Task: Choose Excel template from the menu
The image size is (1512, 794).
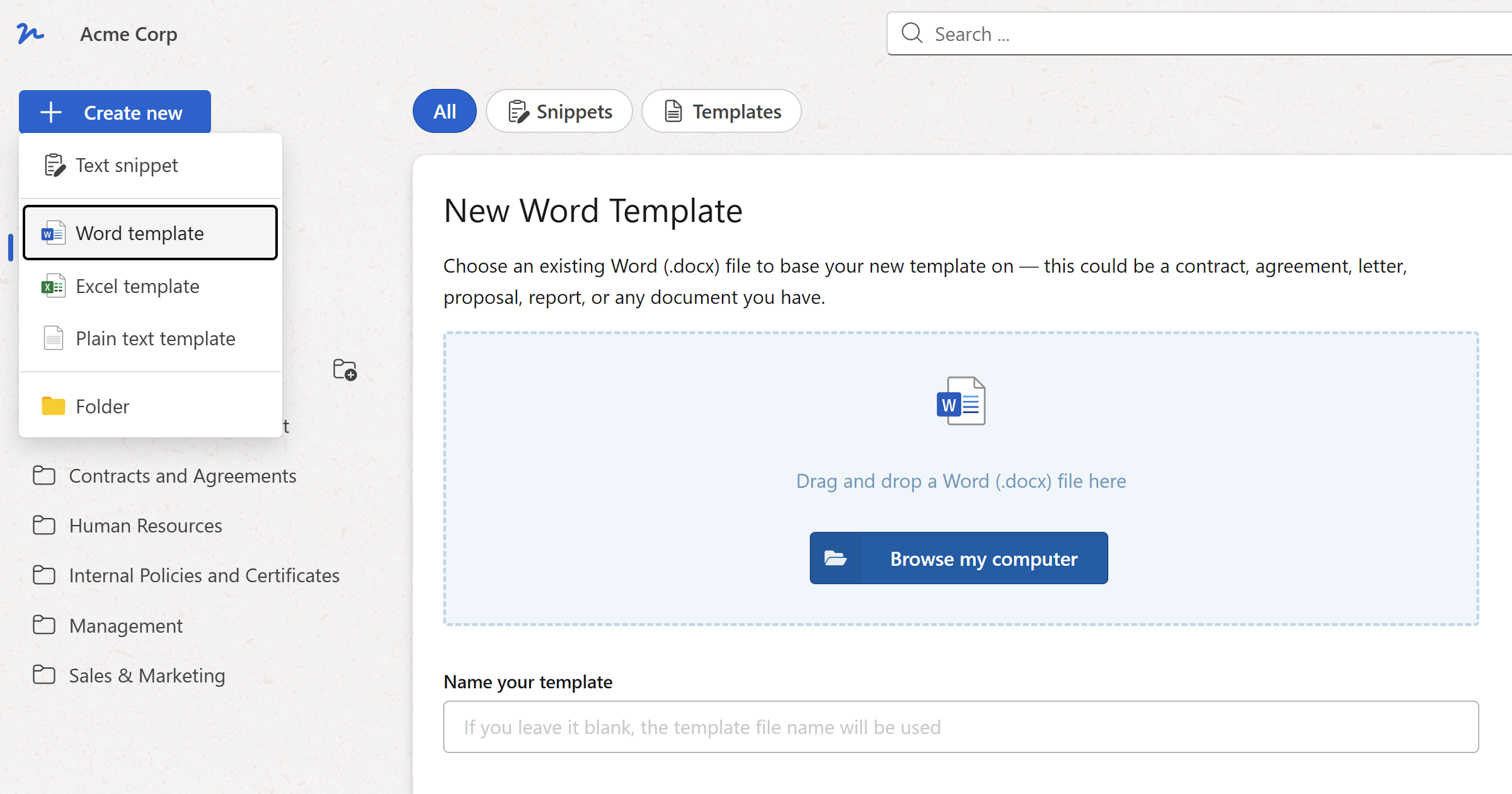Action: [x=151, y=286]
